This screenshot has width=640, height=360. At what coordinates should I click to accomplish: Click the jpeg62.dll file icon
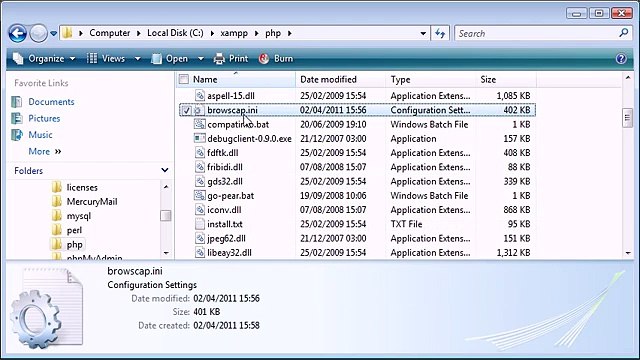click(x=200, y=238)
